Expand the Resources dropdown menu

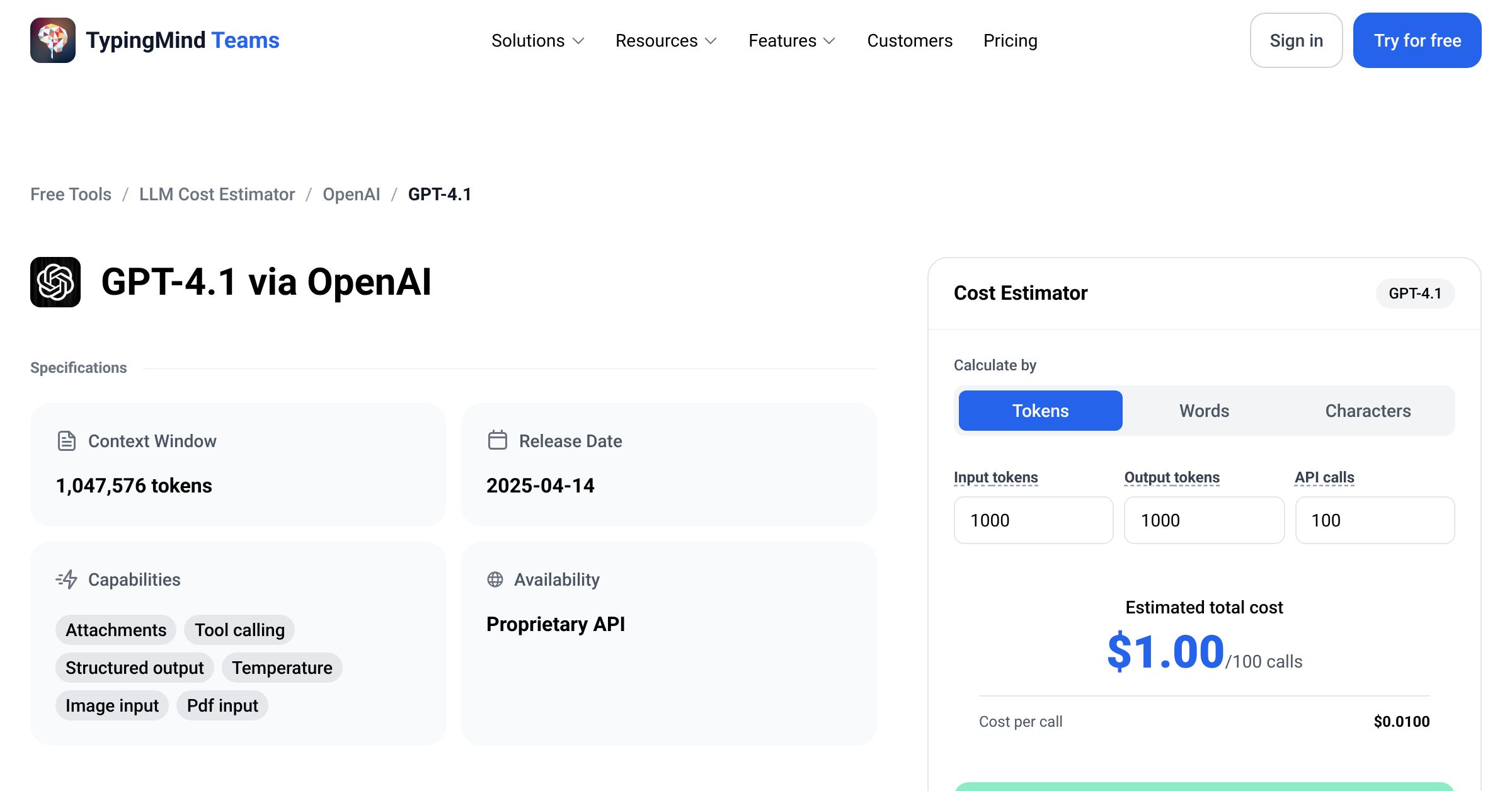667,41
